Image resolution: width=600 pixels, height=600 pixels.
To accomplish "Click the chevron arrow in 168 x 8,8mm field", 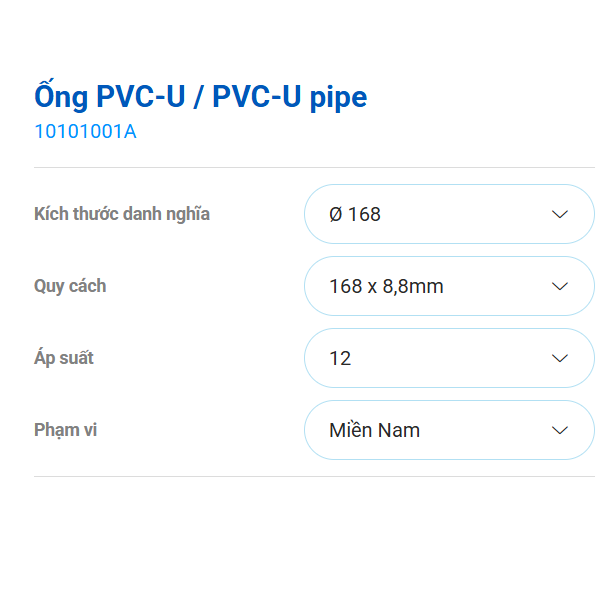I will click(x=560, y=286).
